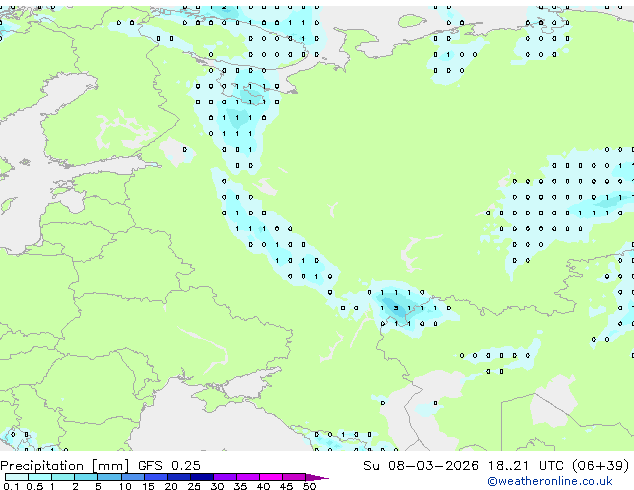Select the 5–10 mm legend swatch
The width and height of the screenshot is (634, 490).
(109, 477)
